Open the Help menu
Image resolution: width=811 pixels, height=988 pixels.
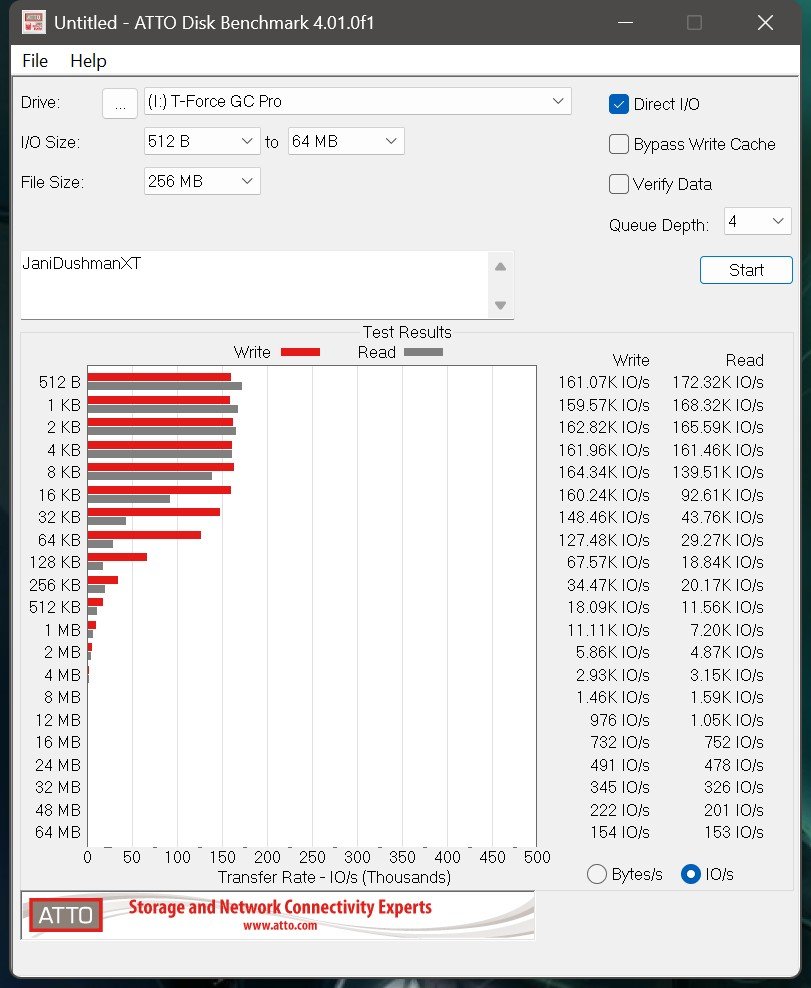88,61
